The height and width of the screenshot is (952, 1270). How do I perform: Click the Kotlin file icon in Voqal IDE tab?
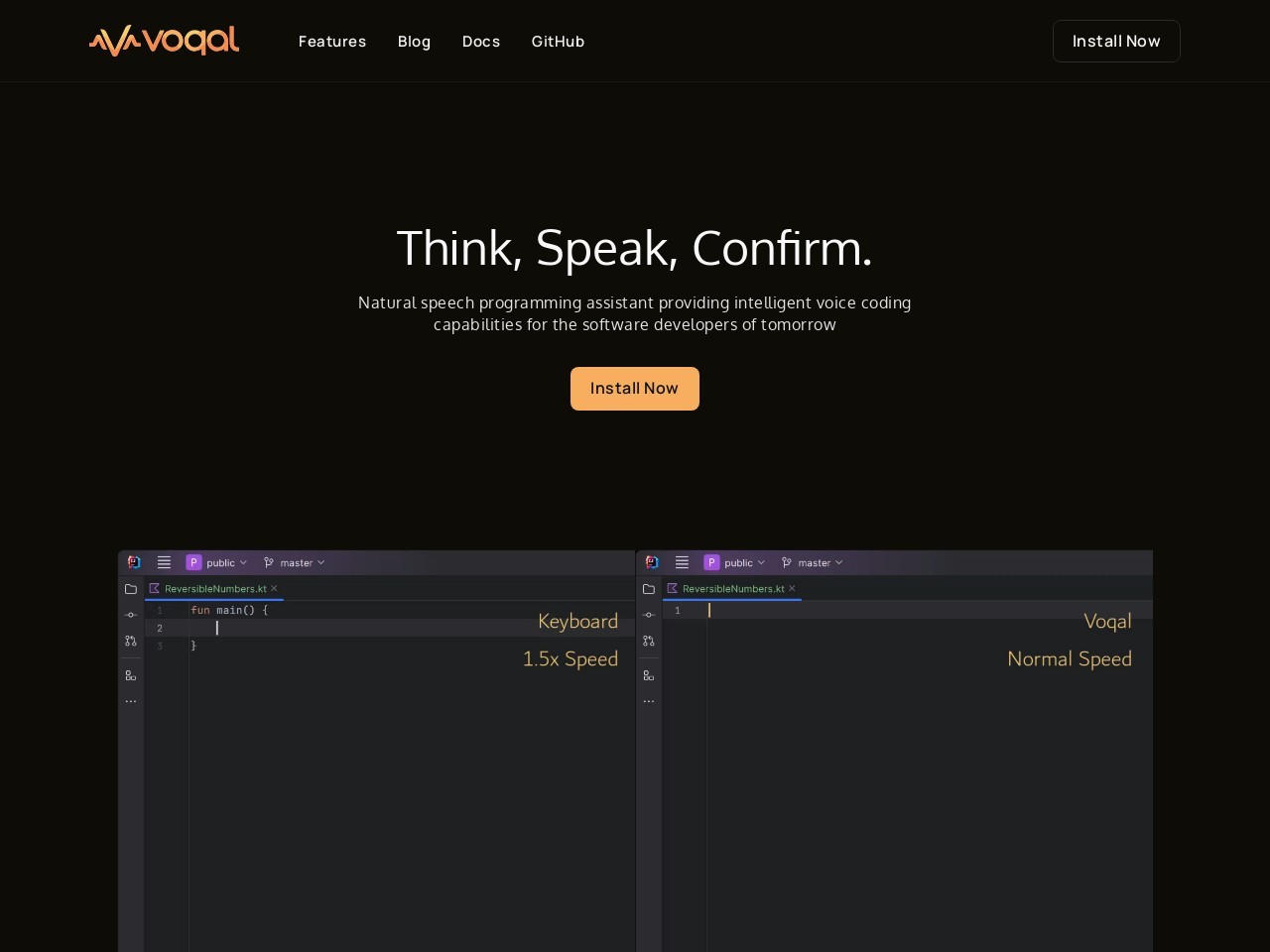673,589
